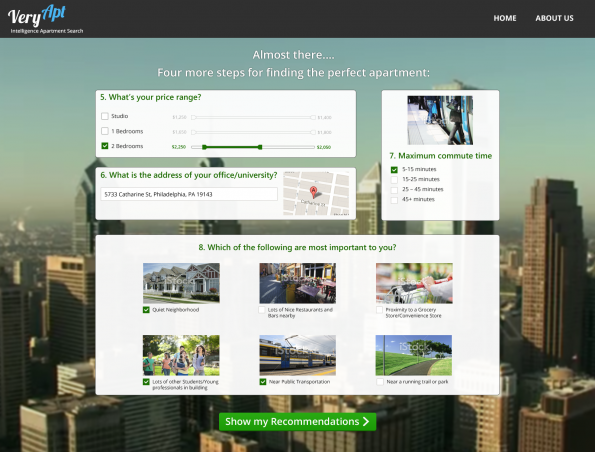Click the office address input field
Image resolution: width=595 pixels, height=452 pixels.
(189, 194)
